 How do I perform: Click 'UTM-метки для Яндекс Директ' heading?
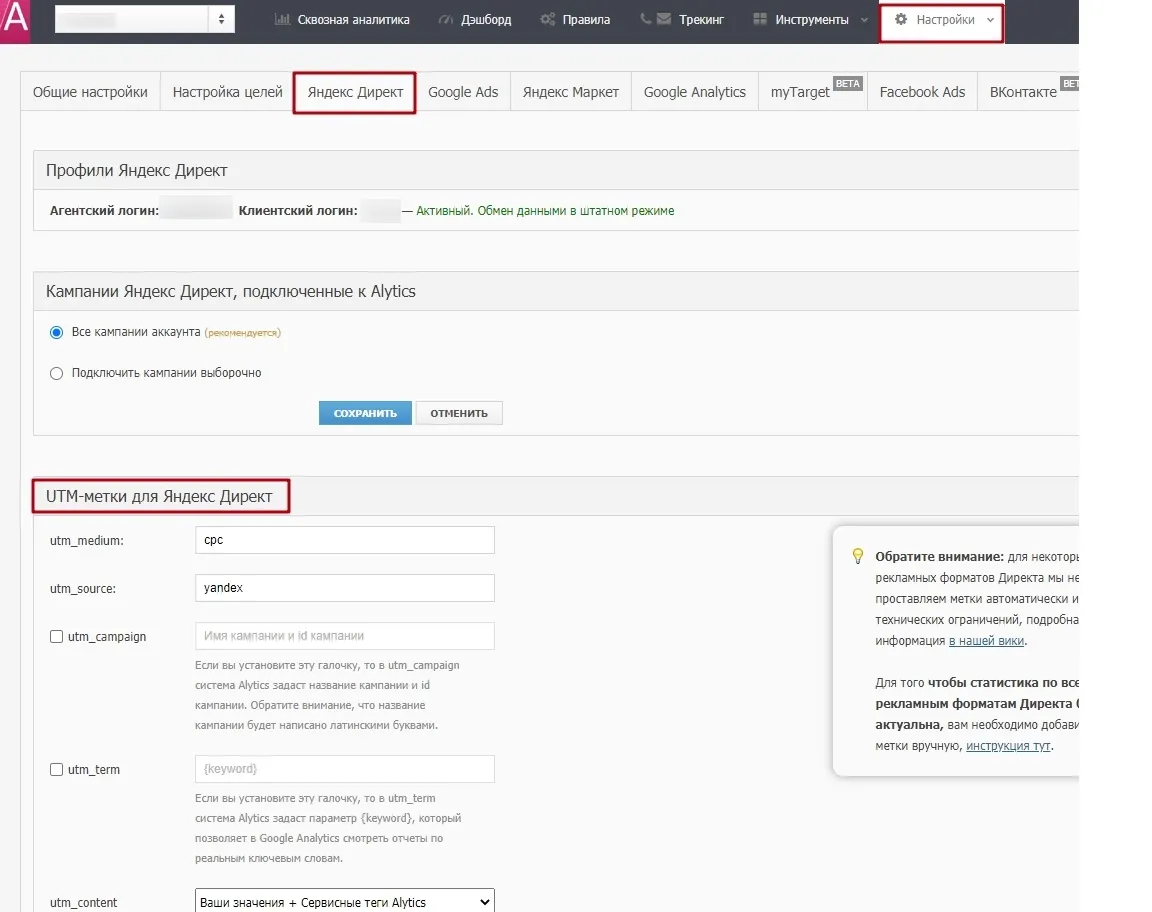pyautogui.click(x=159, y=497)
